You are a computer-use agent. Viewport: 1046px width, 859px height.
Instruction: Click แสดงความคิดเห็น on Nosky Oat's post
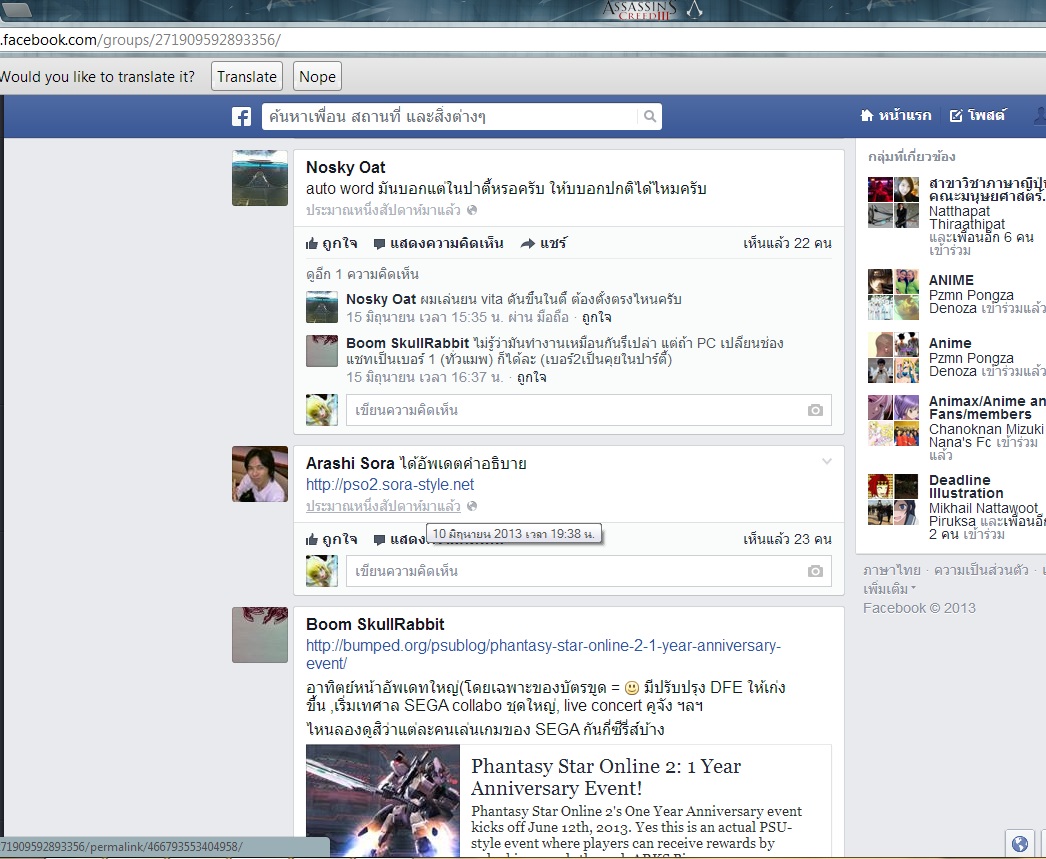coord(446,243)
